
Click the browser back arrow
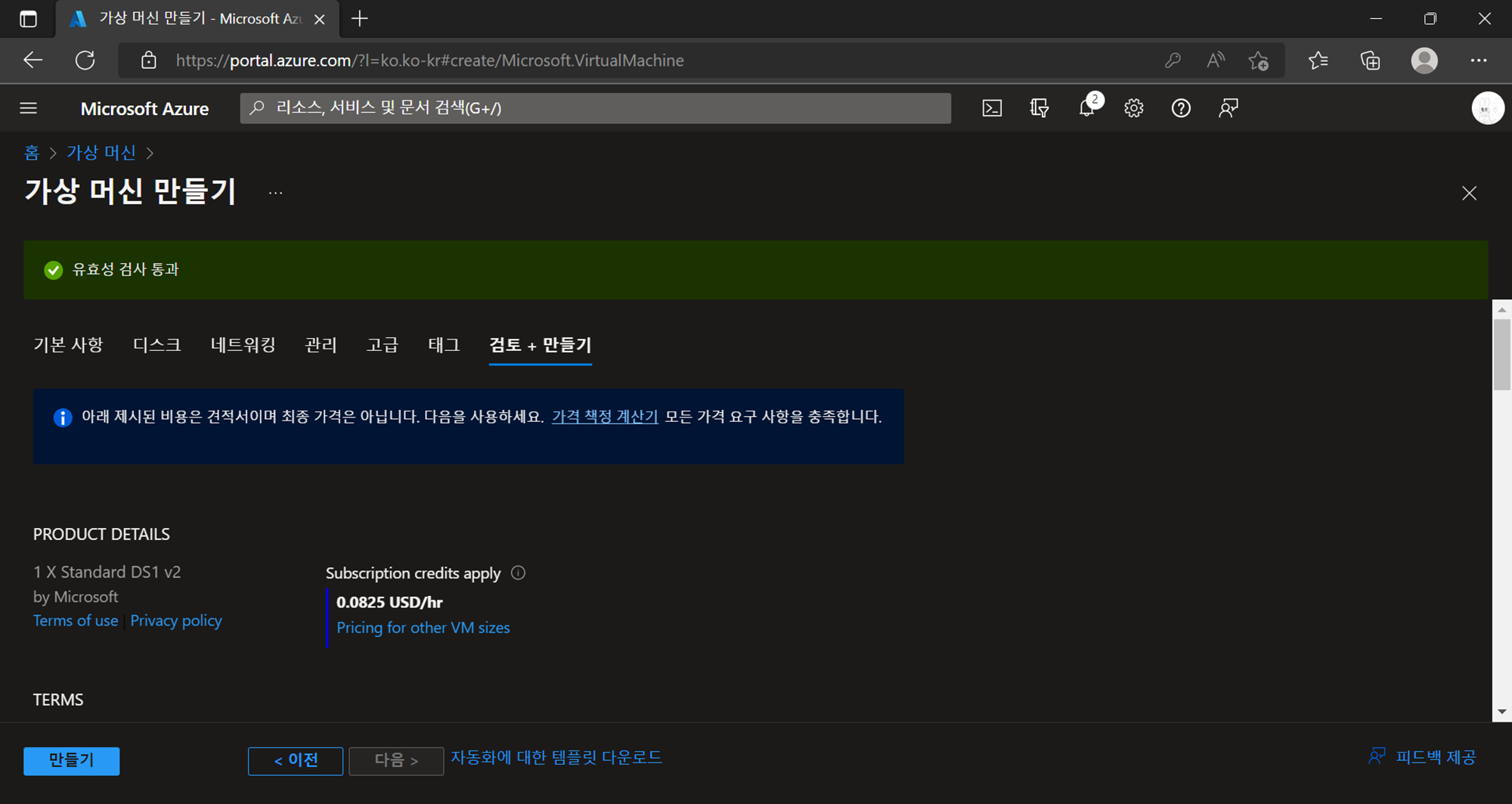(x=33, y=61)
